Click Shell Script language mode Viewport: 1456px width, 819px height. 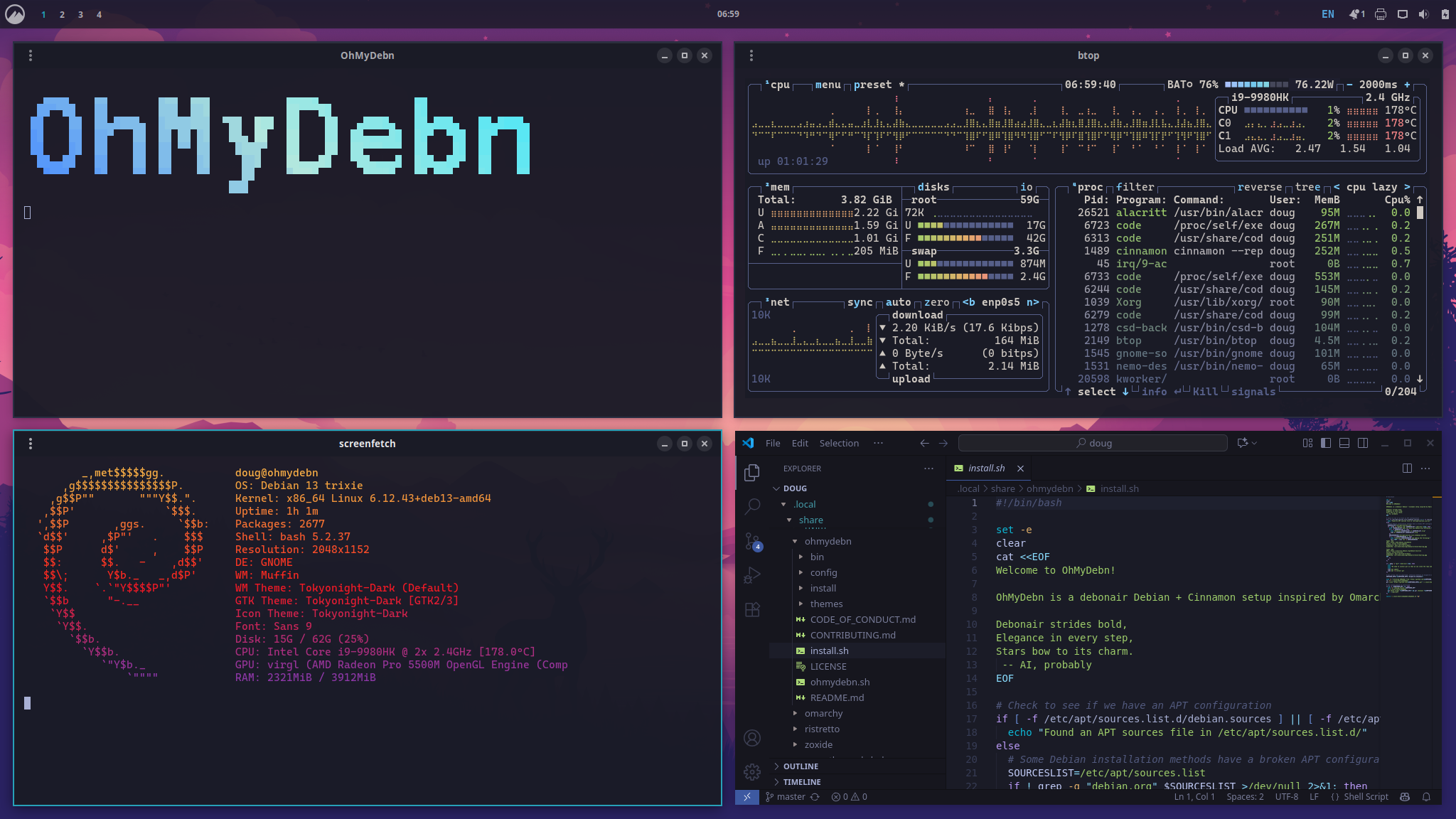point(1365,797)
